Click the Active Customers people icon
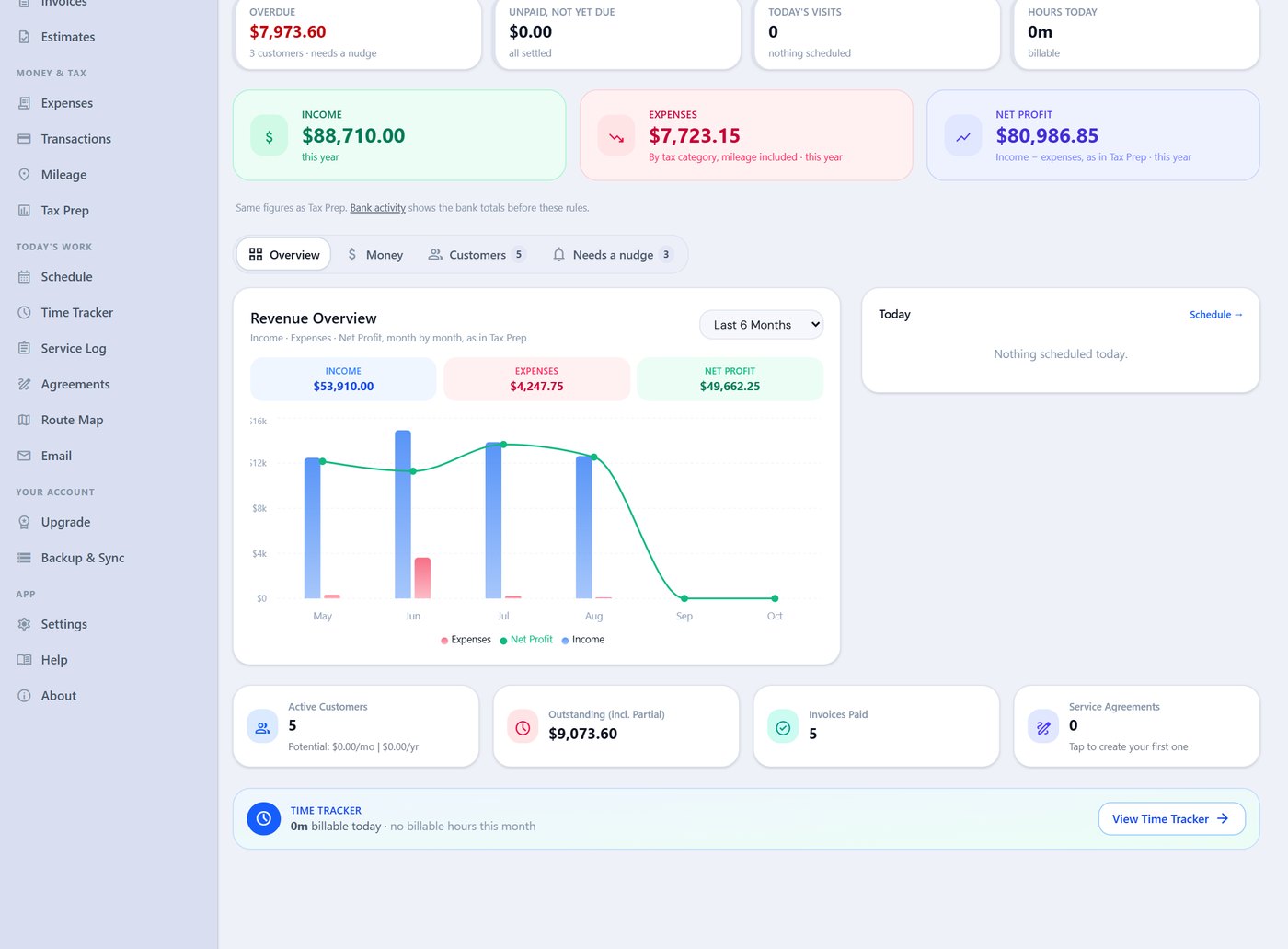The height and width of the screenshot is (949, 1288). pyautogui.click(x=262, y=727)
